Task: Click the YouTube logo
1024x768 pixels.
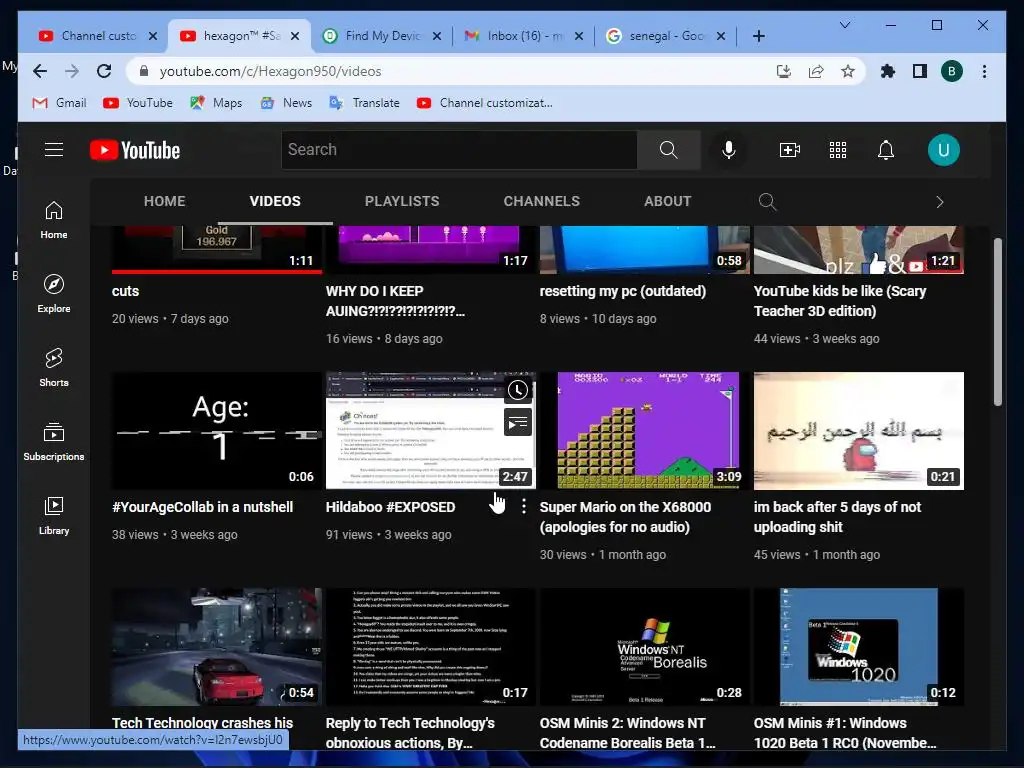Action: pyautogui.click(x=135, y=150)
